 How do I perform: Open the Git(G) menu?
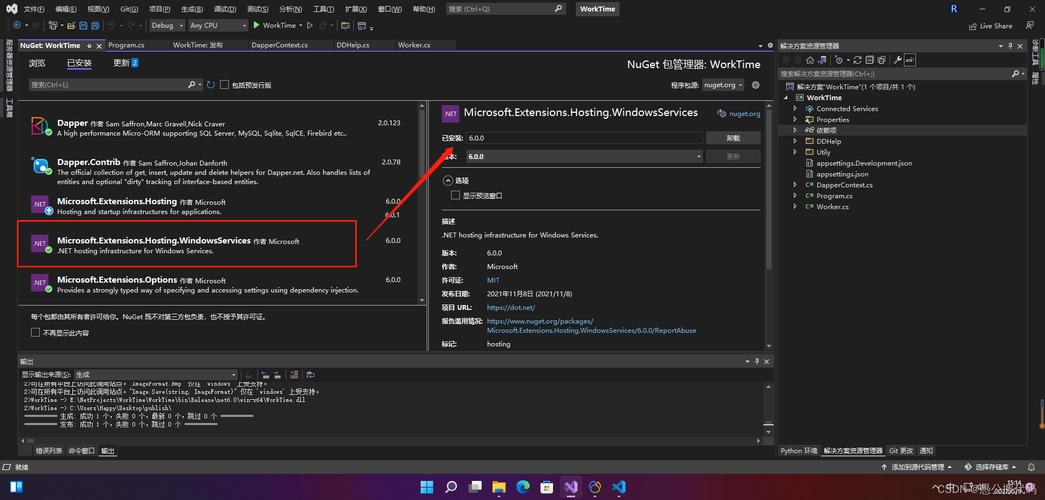tap(130, 9)
